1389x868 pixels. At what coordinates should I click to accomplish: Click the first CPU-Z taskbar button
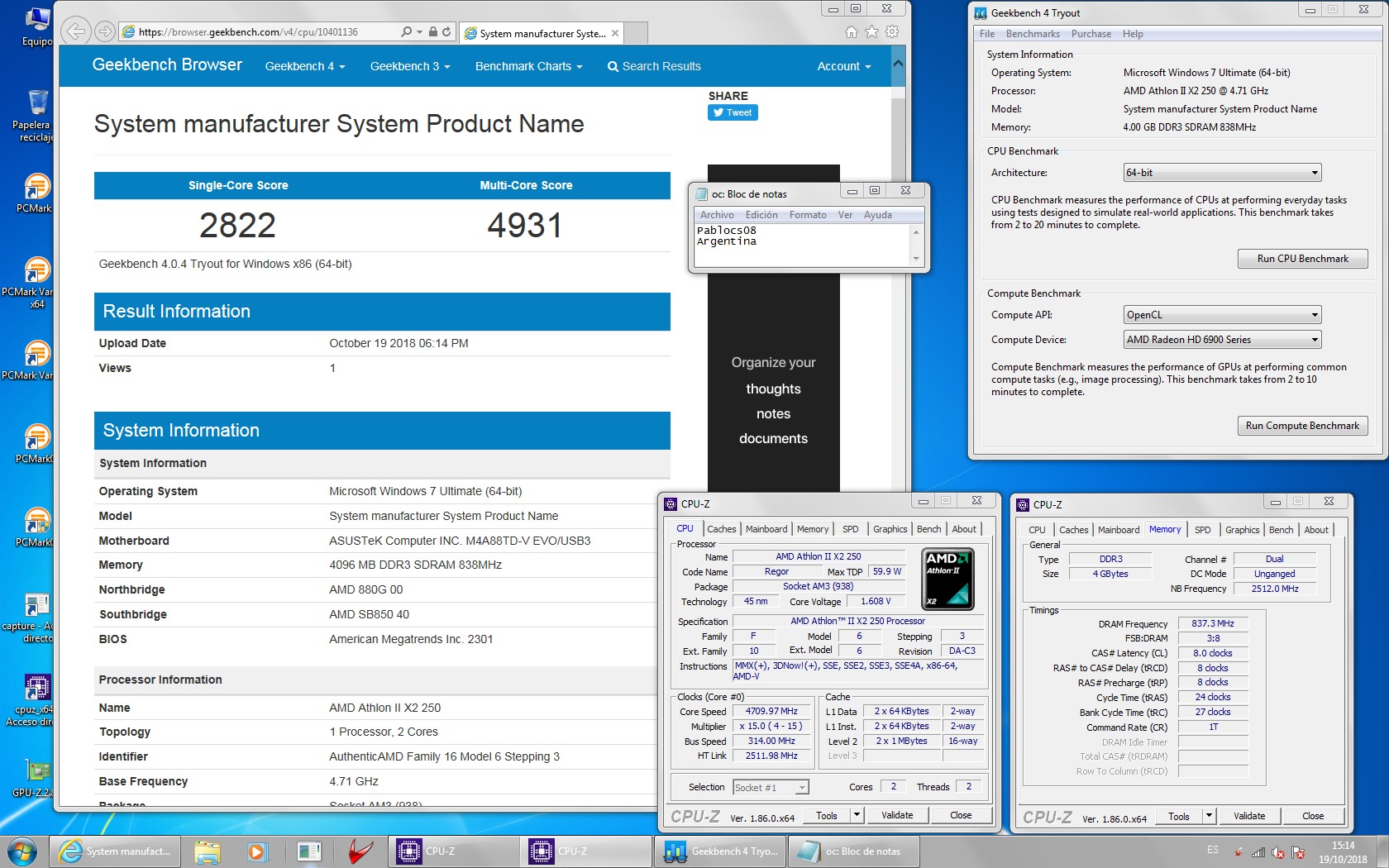click(455, 851)
